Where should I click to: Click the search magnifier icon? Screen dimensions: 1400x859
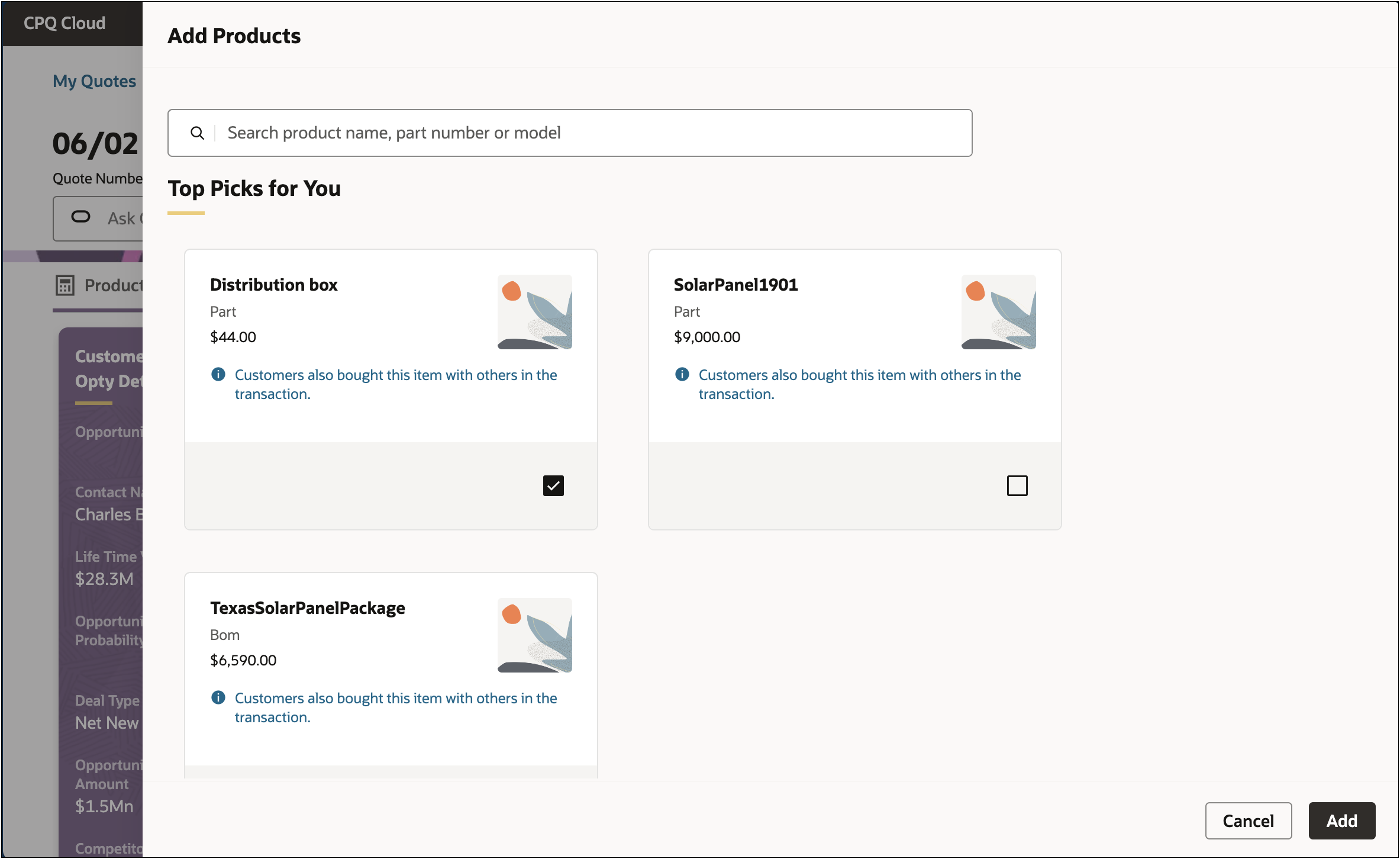(198, 133)
